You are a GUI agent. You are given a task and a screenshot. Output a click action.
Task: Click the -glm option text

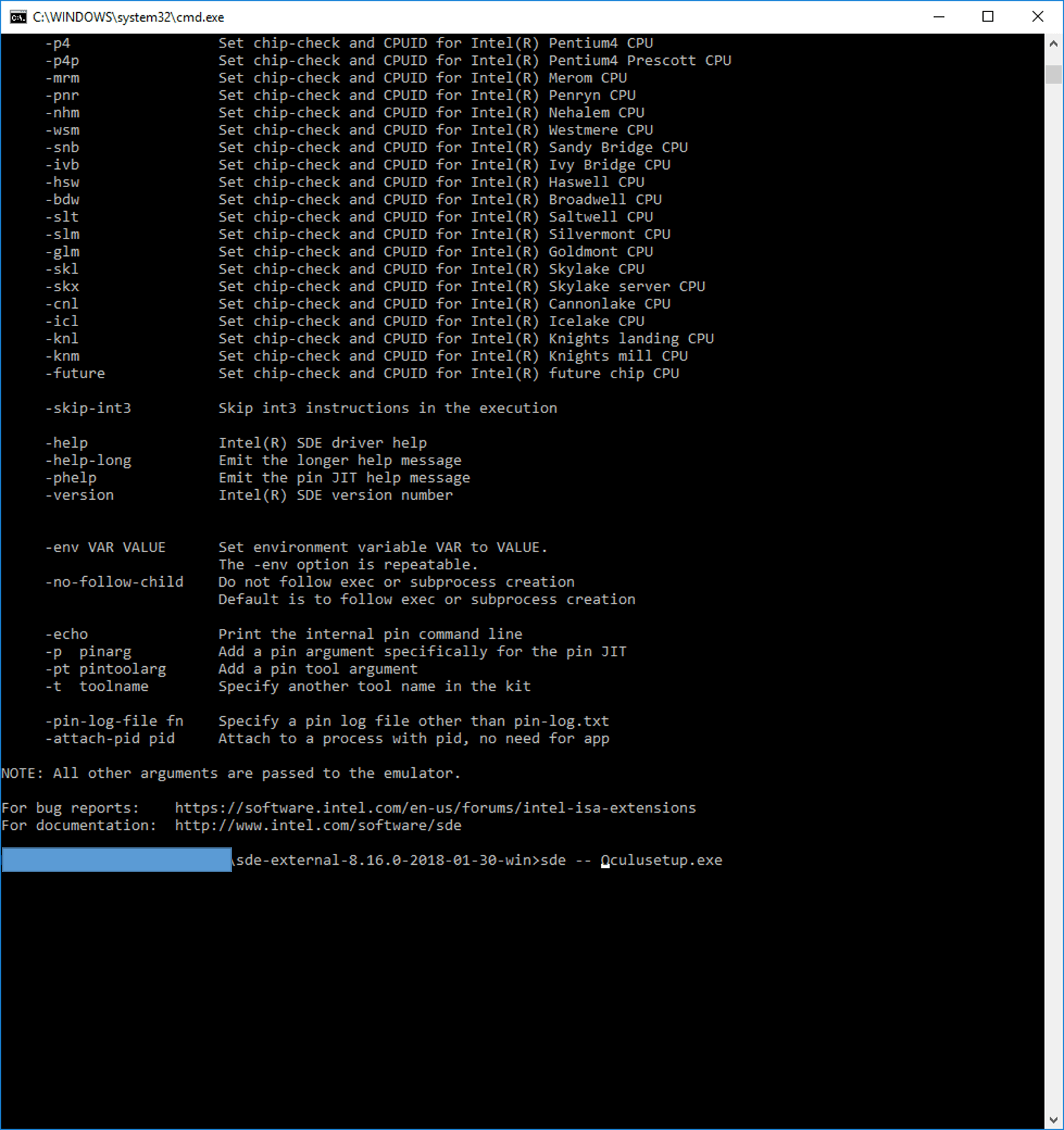[x=62, y=252]
